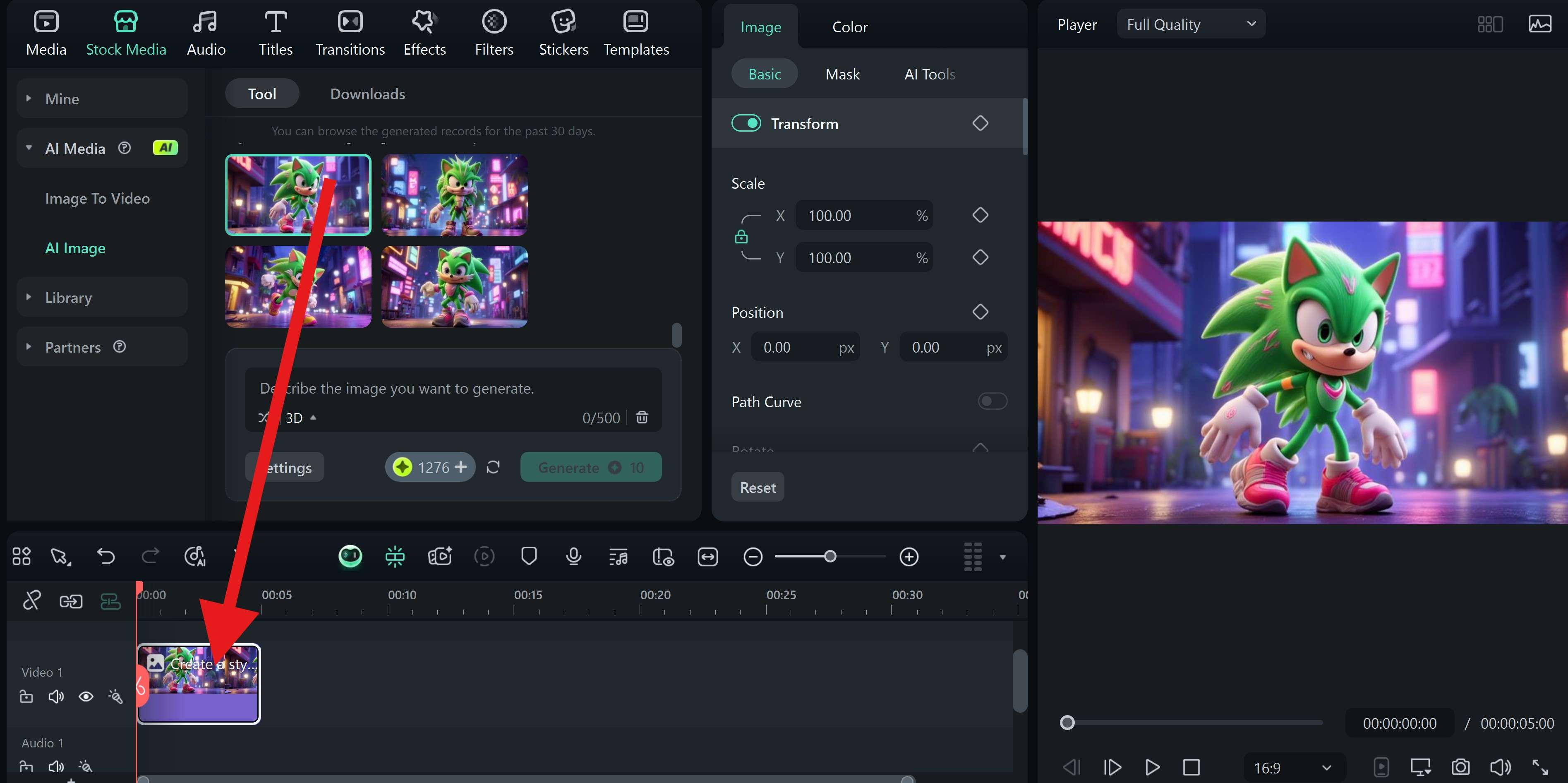Screen dimensions: 1568x783
Task: Add Scale X keyframe diamond
Action: tap(980, 215)
